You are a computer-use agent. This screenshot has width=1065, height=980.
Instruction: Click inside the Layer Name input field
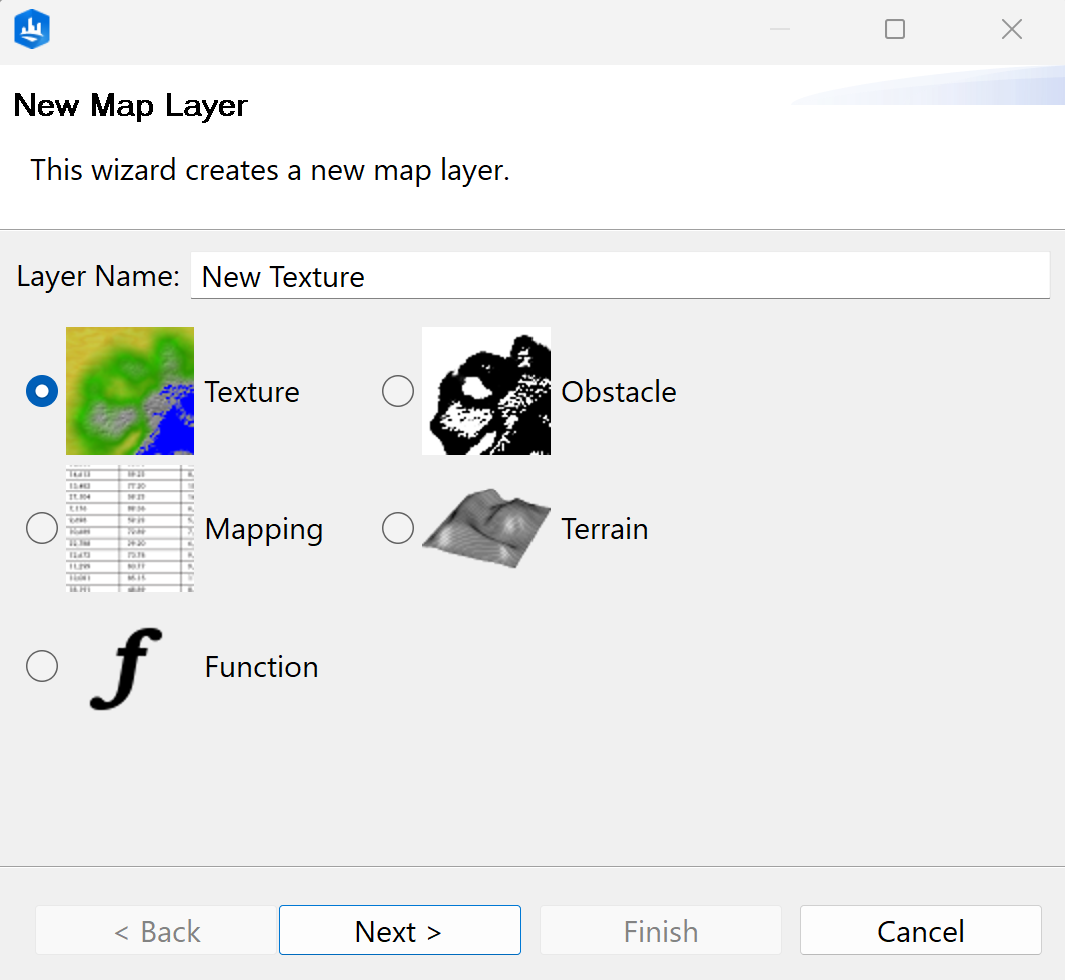[620, 276]
